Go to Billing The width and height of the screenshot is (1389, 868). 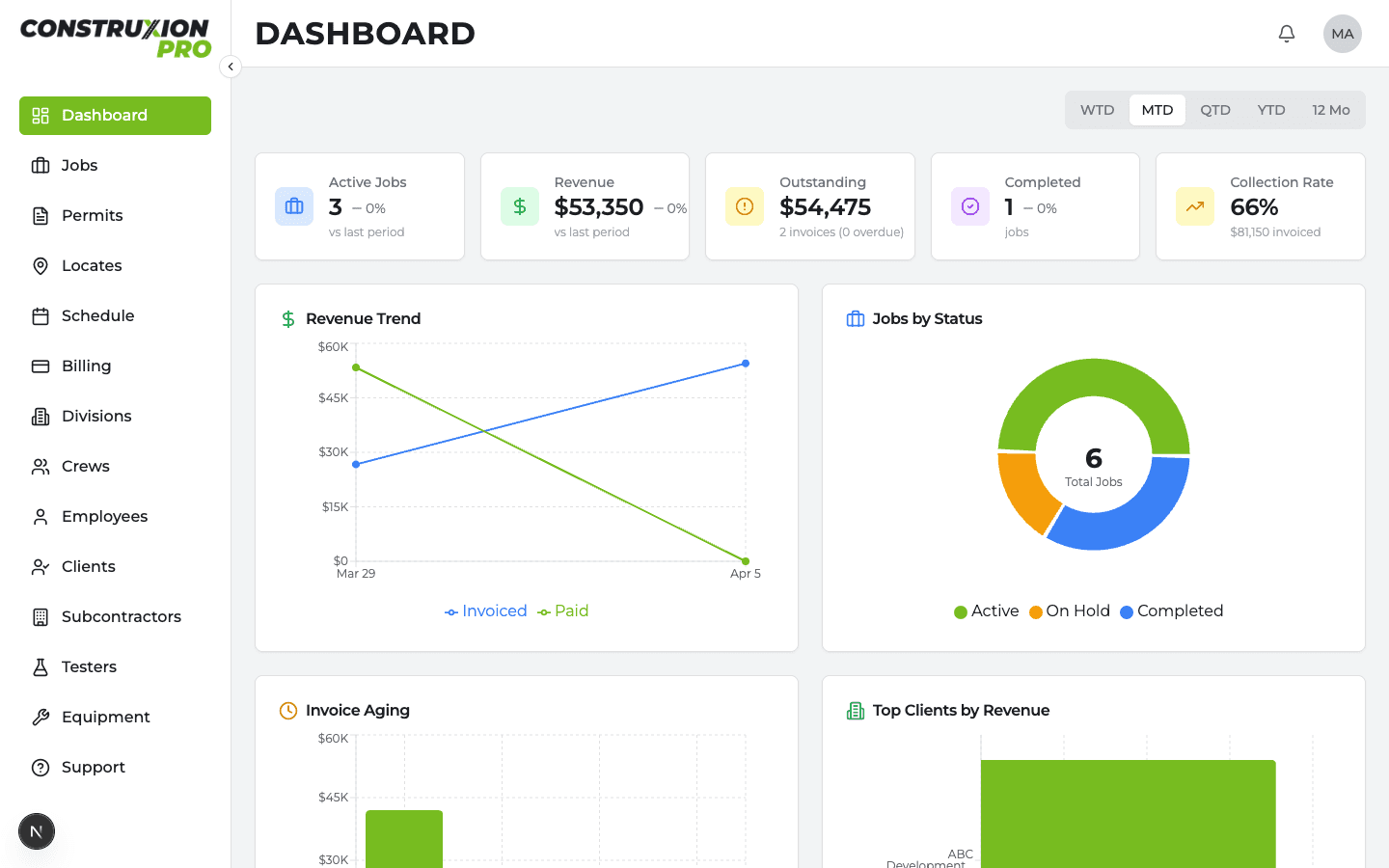pyautogui.click(x=115, y=366)
